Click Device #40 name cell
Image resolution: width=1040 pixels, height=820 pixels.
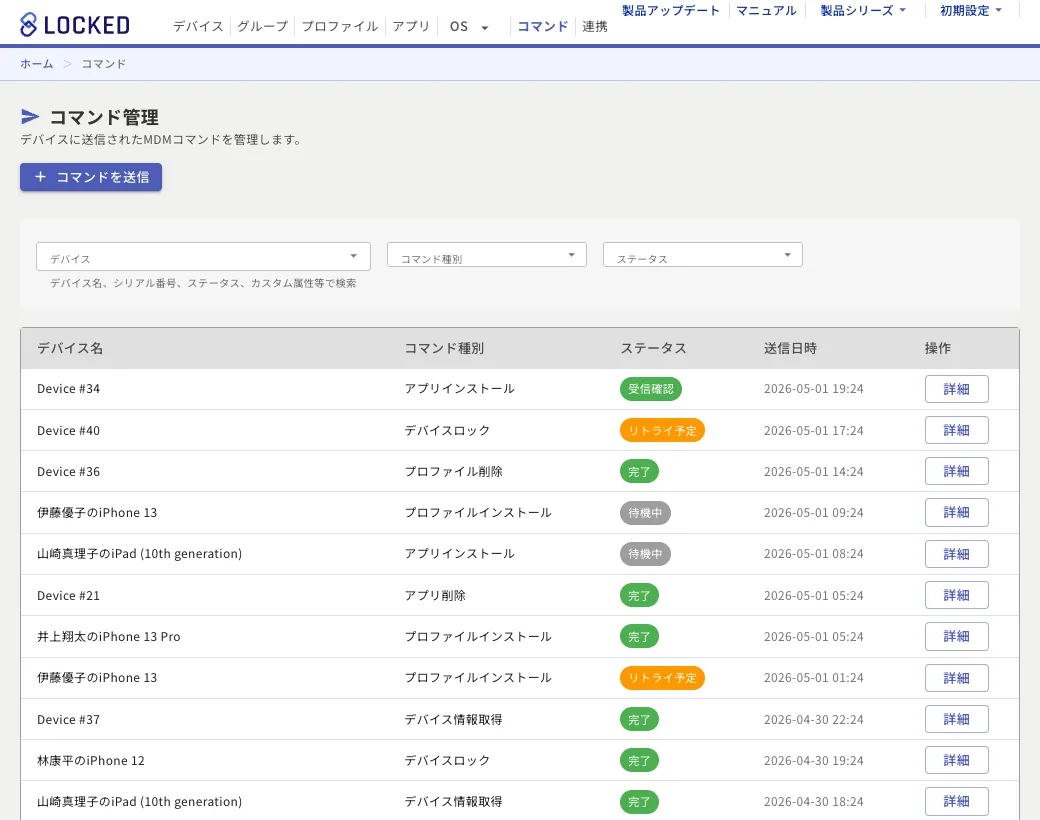click(x=68, y=431)
